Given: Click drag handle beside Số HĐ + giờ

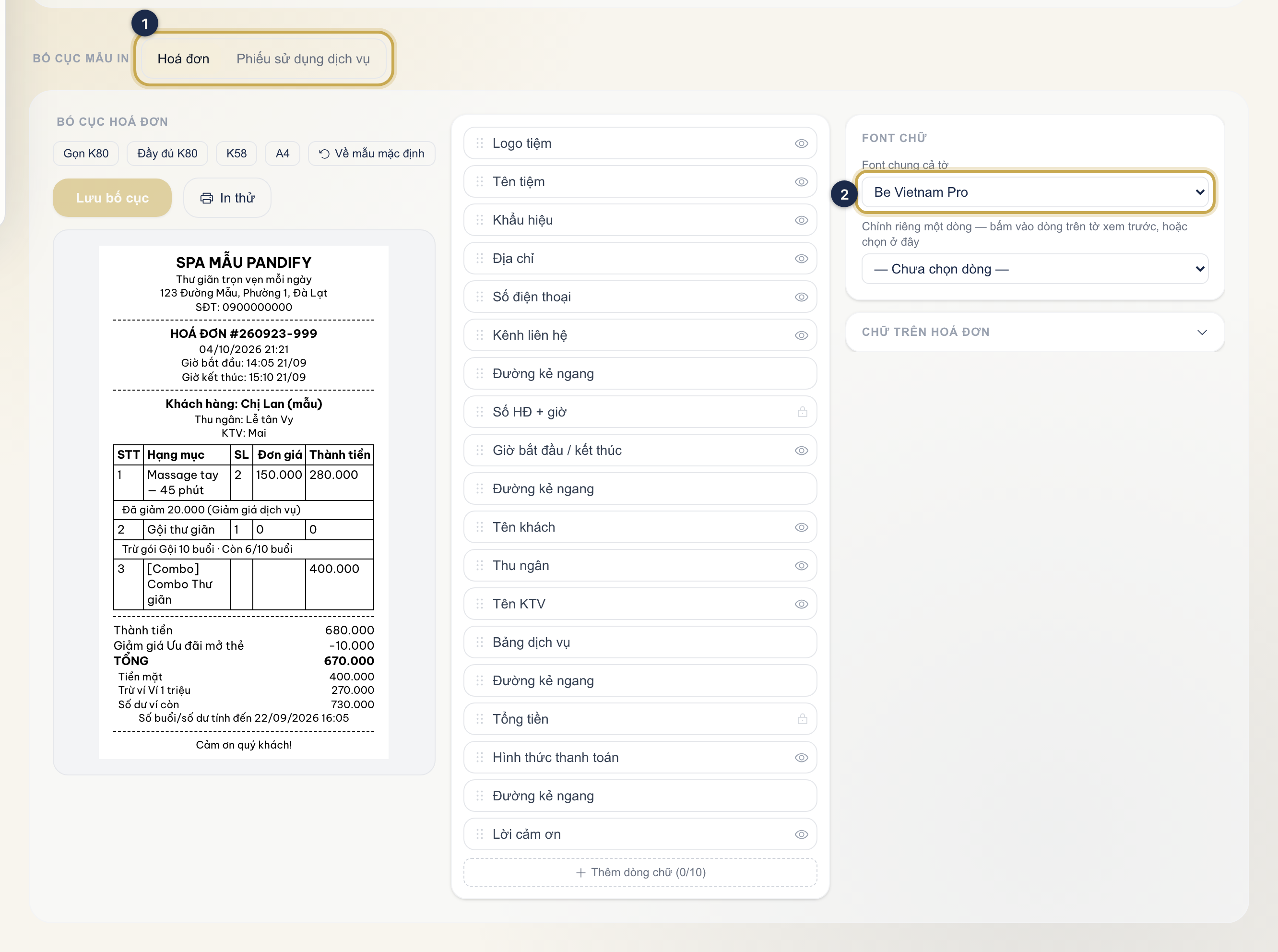Looking at the screenshot, I should click(x=479, y=412).
